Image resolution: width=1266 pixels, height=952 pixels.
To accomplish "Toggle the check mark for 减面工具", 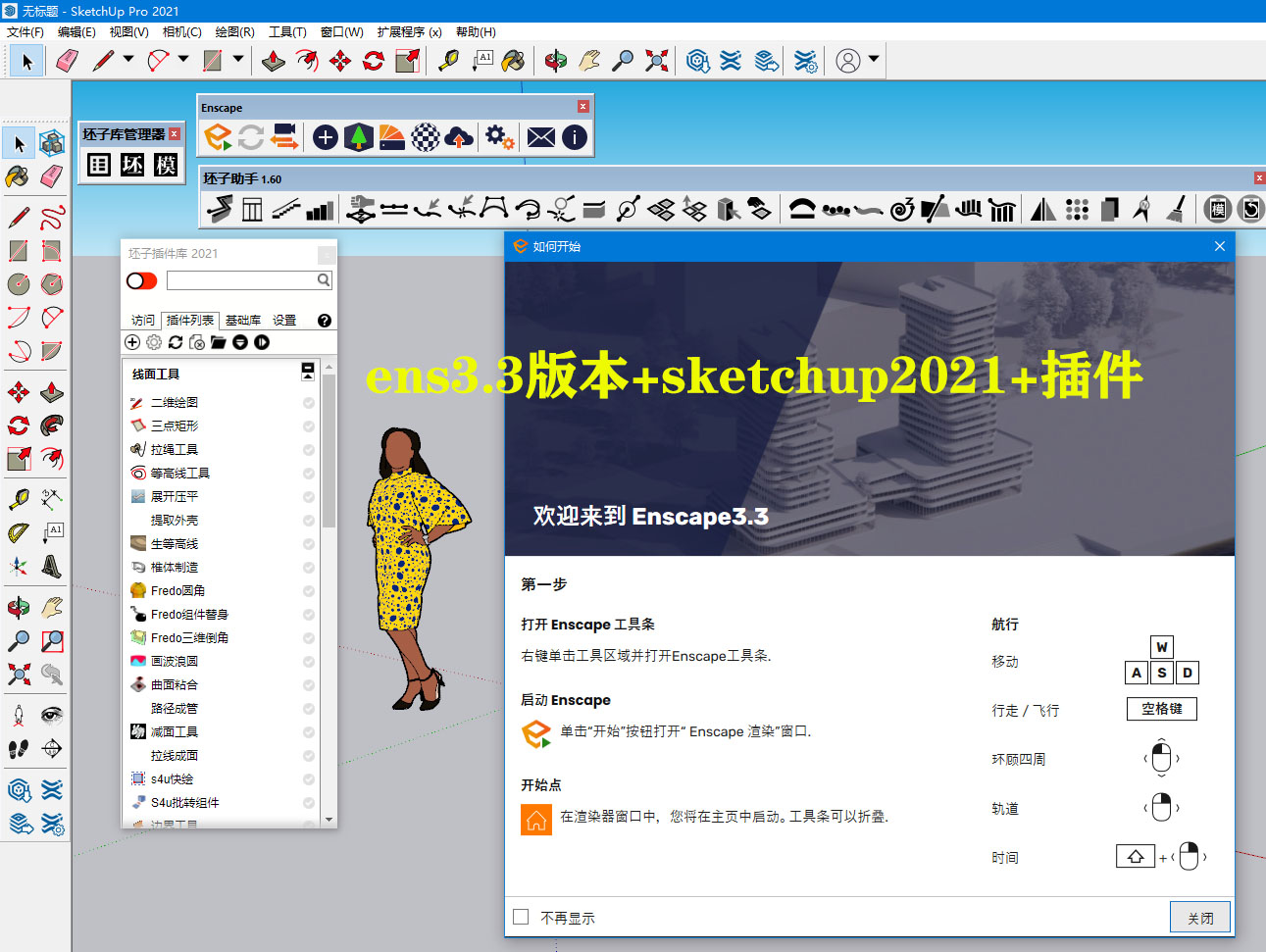I will point(309,732).
